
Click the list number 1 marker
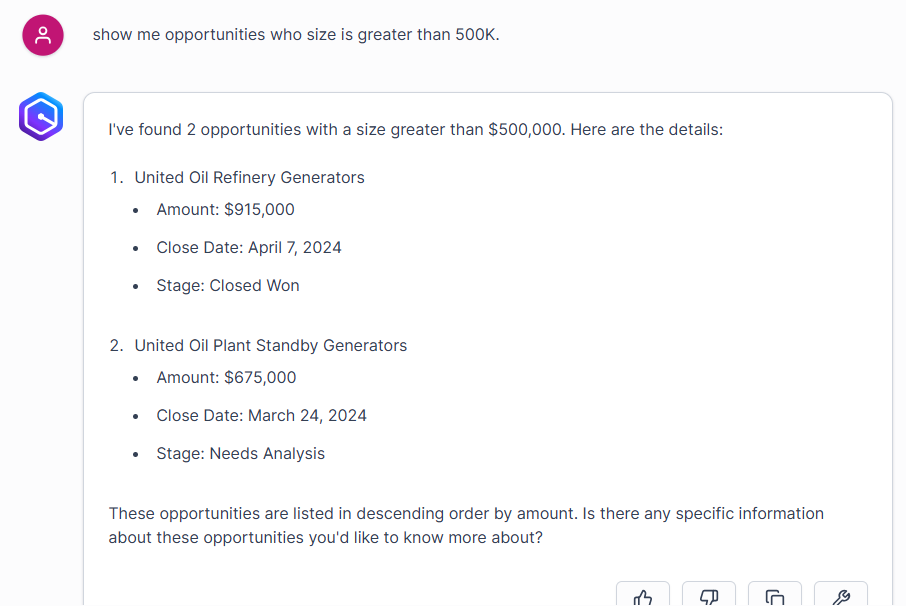pos(116,178)
